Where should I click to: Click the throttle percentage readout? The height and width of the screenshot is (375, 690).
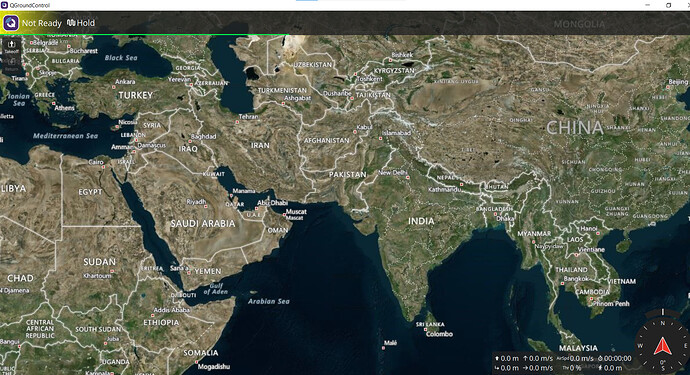[x=572, y=368]
